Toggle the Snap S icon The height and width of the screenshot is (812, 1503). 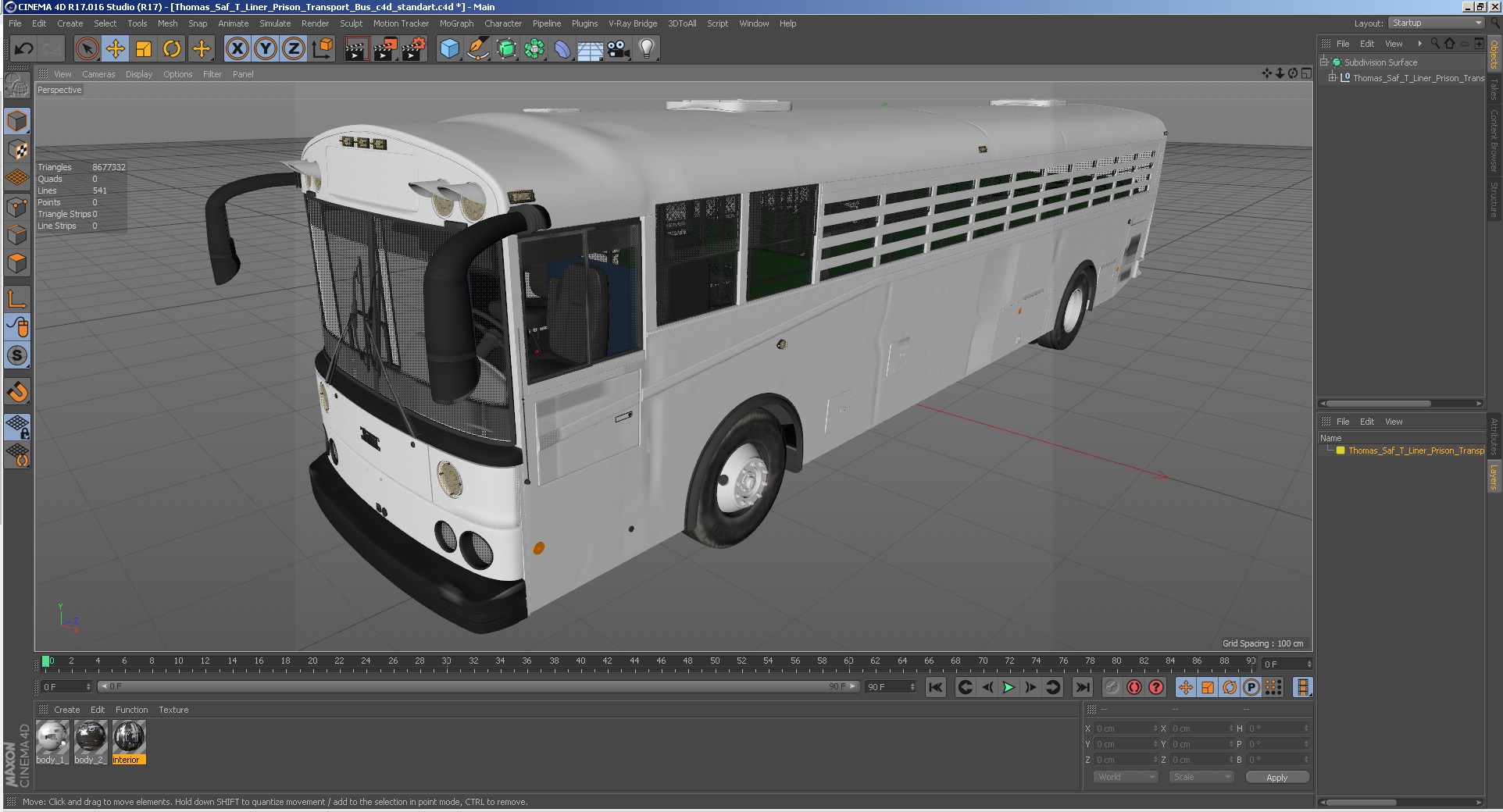(x=17, y=355)
